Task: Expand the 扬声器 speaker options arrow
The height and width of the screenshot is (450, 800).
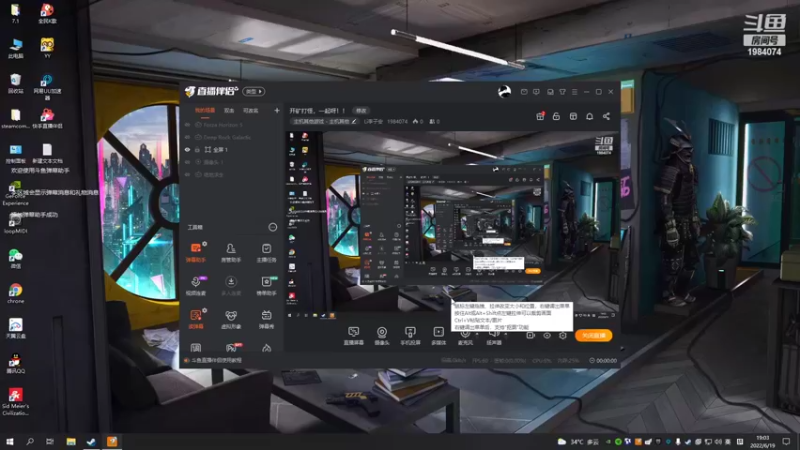Action: pos(506,334)
